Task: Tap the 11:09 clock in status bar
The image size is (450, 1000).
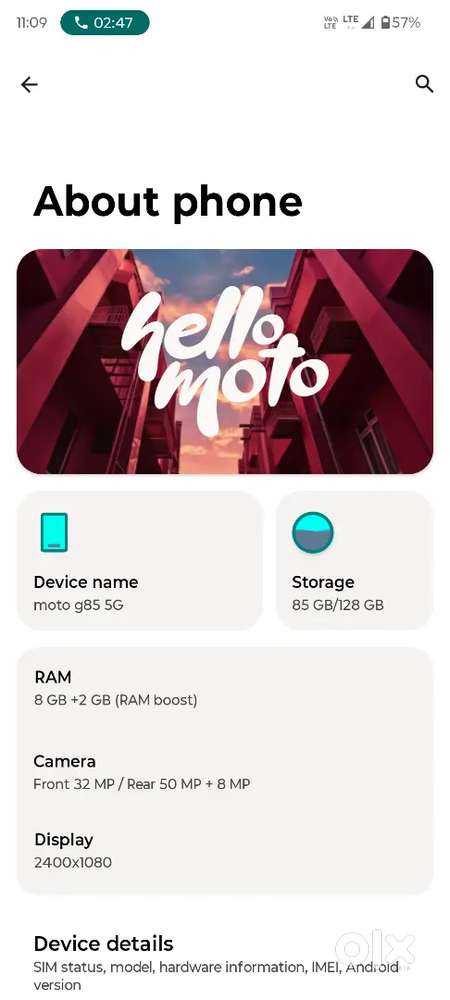Action: 32,23
